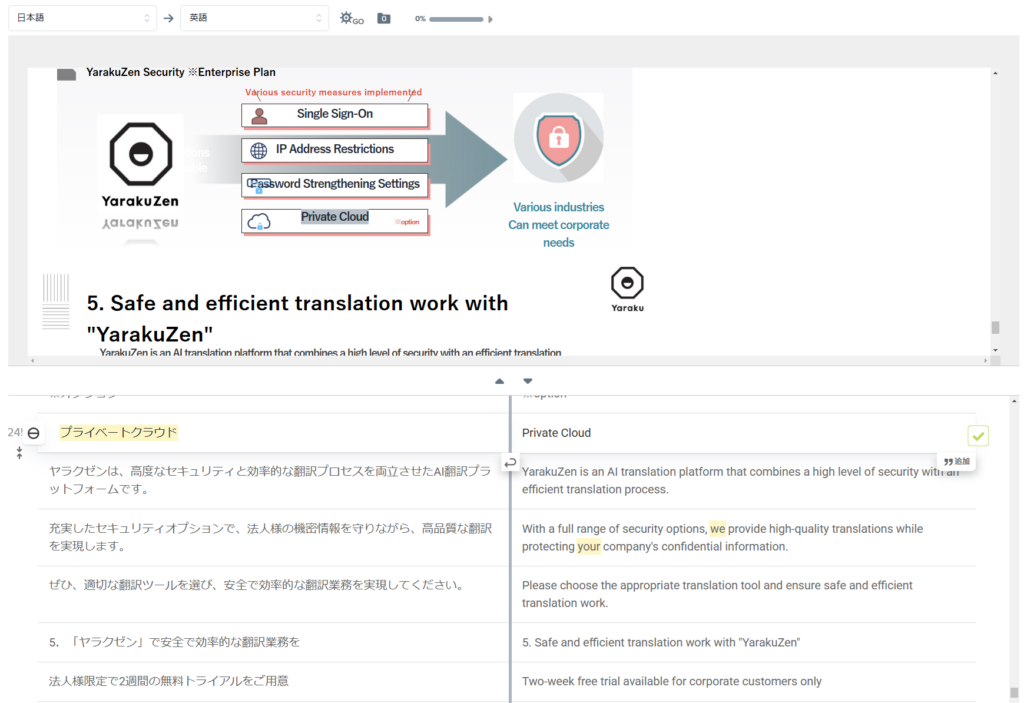Viewport: 1024px width, 703px height.
Task: Select translation row 5. Safe and efficient translation work
Action: [x=661, y=642]
